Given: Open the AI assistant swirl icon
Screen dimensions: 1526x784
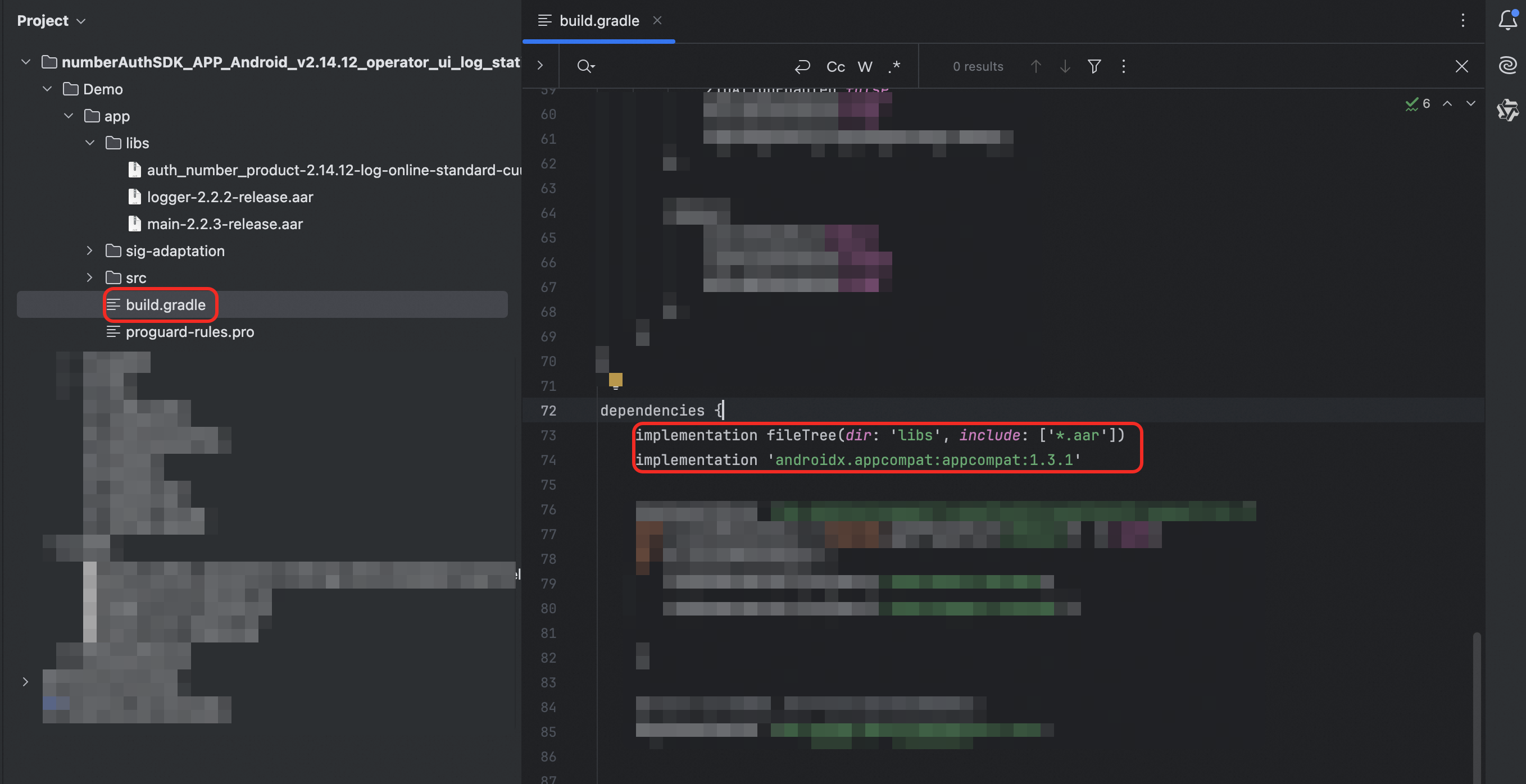Looking at the screenshot, I should pos(1507,65).
